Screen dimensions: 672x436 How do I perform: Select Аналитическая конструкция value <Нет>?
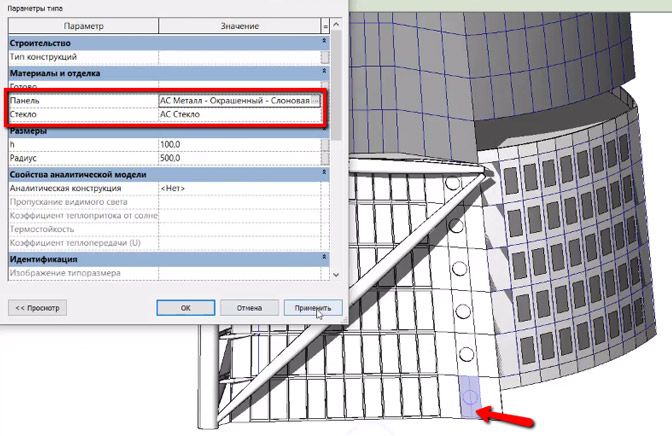coord(238,188)
